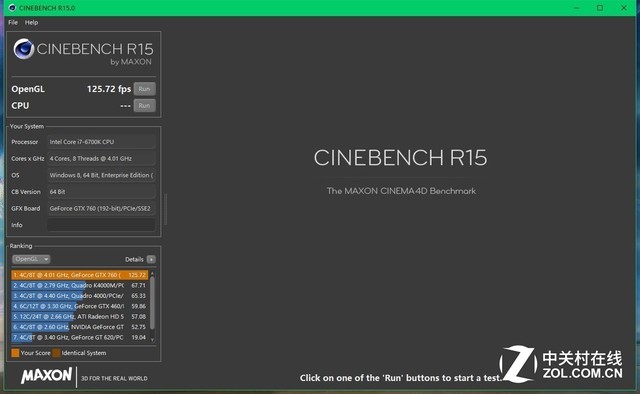Viewport: 640px width, 394px height.
Task: Run the OpenGL benchmark test
Action: click(x=144, y=89)
